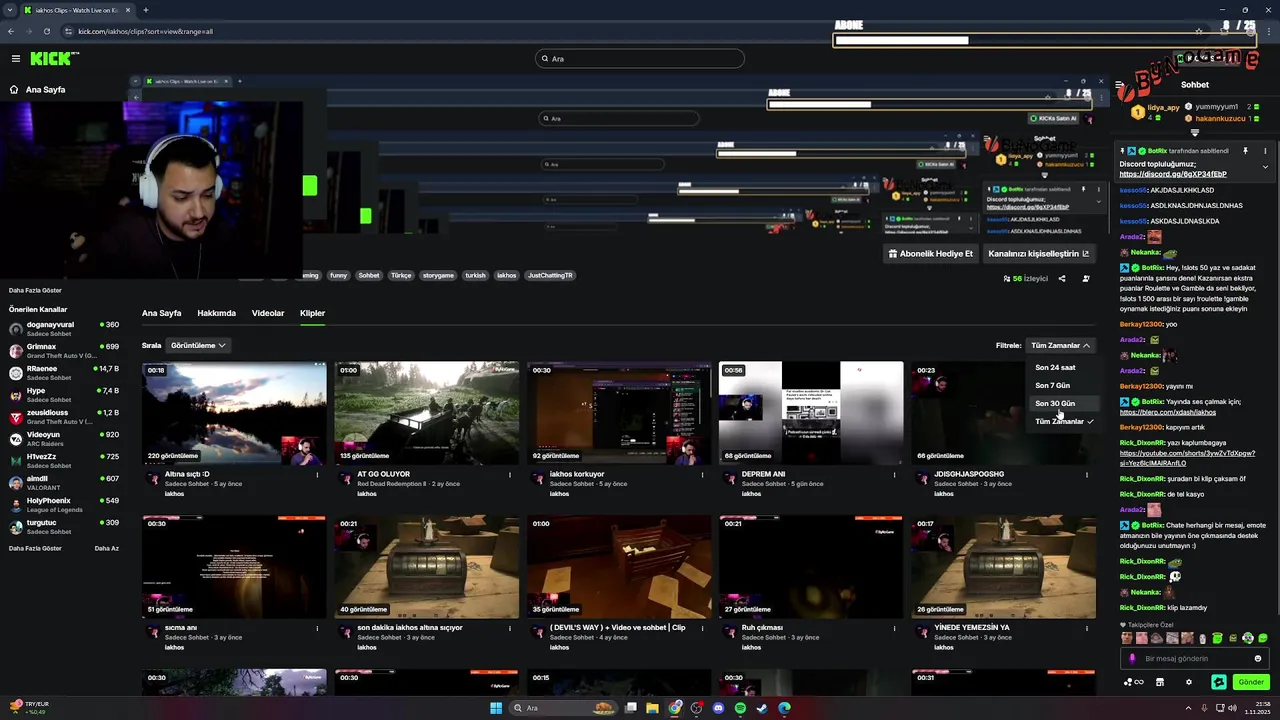Viewport: 1280px width, 720px height.
Task: Open the 'YİNEDE YEMEZSİN YA' clip thumbnail
Action: coord(1003,567)
